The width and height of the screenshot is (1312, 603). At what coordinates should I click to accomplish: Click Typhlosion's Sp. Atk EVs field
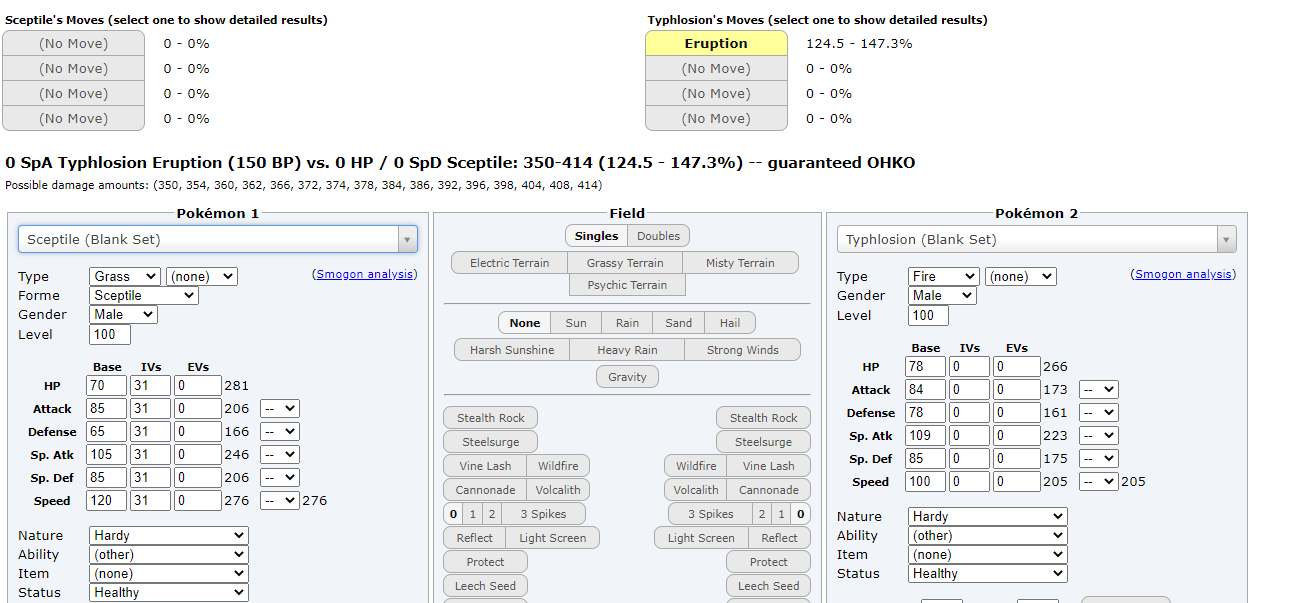tap(1016, 435)
